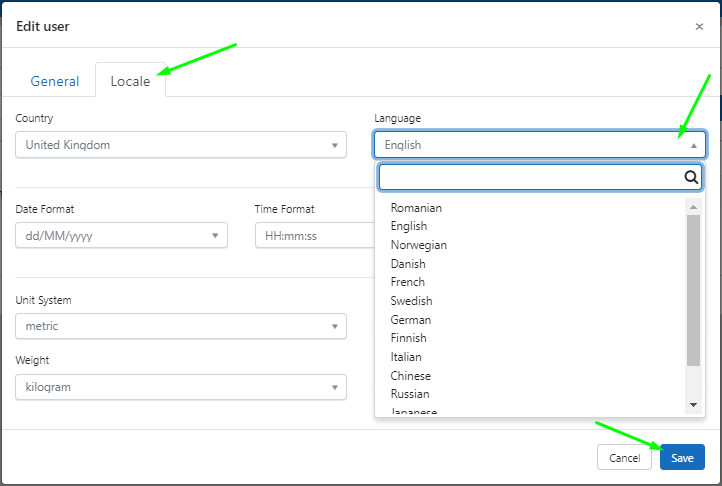Pick German in the language list
Screen dimensions: 722x486
[x=411, y=320]
